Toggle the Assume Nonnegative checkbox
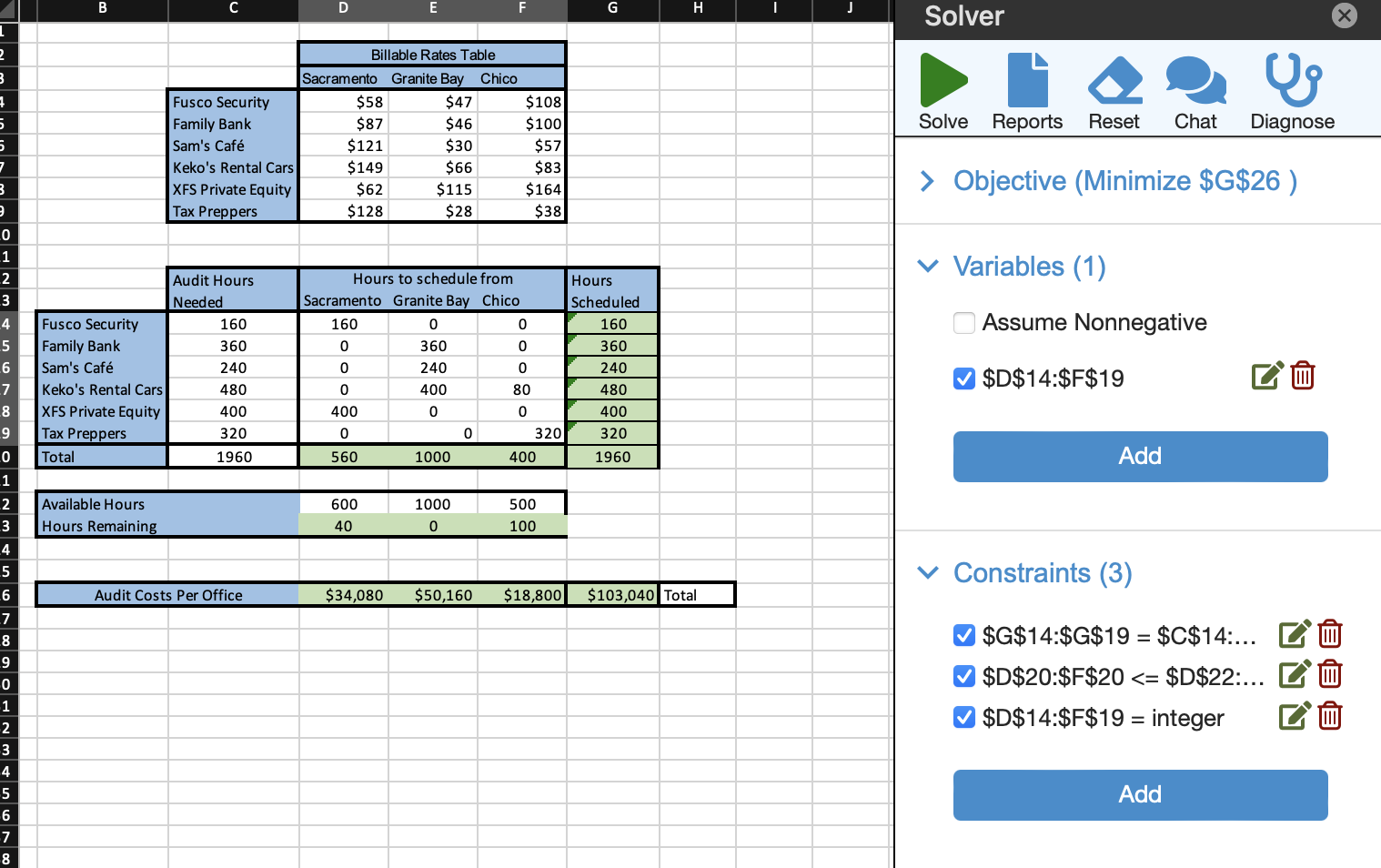 964,323
